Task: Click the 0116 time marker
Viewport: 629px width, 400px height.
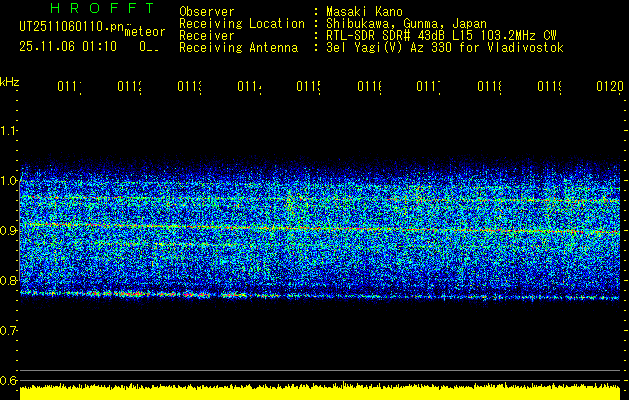Action: tap(369, 87)
